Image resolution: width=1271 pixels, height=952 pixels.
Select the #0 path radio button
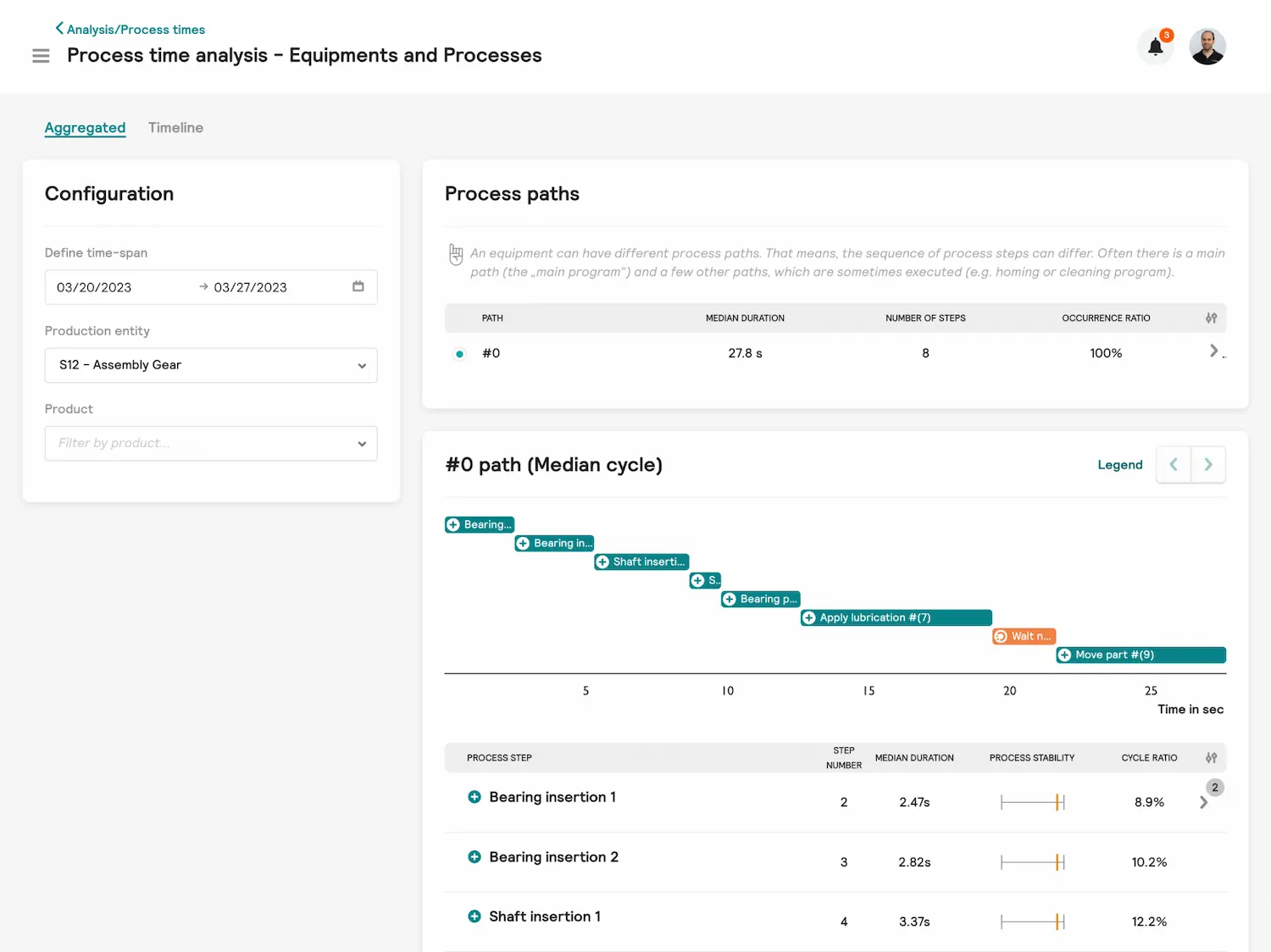pos(459,354)
